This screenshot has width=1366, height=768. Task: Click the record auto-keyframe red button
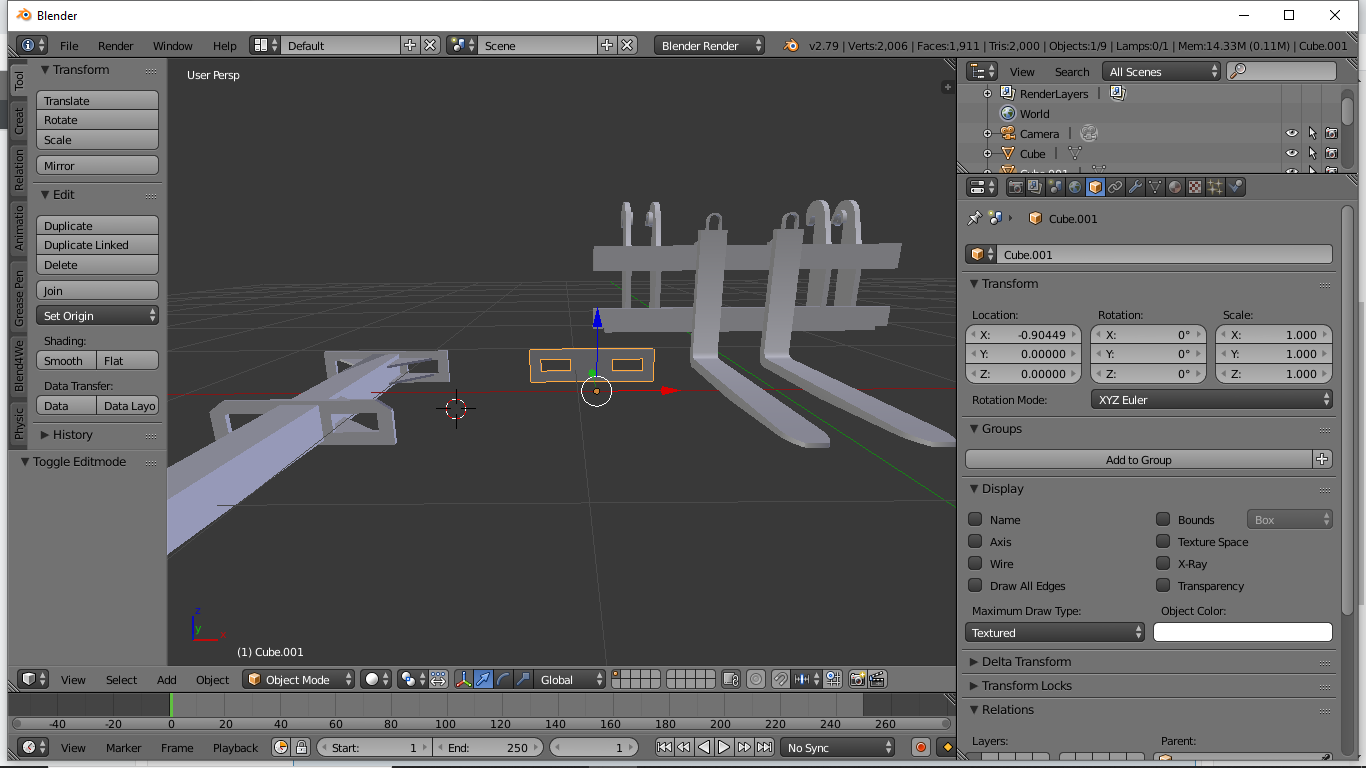coord(921,747)
